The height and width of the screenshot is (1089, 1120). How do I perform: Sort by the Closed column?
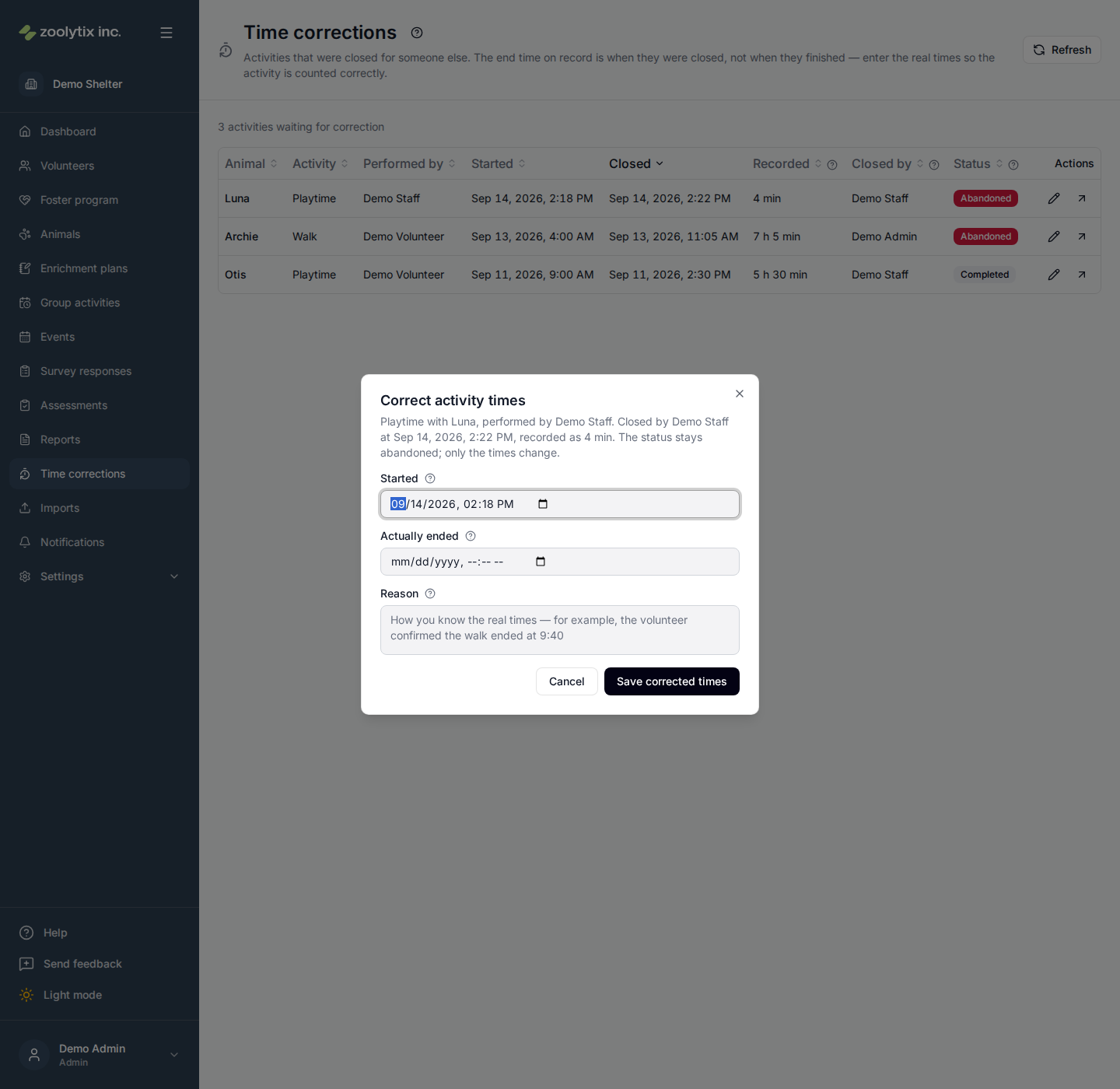(635, 163)
